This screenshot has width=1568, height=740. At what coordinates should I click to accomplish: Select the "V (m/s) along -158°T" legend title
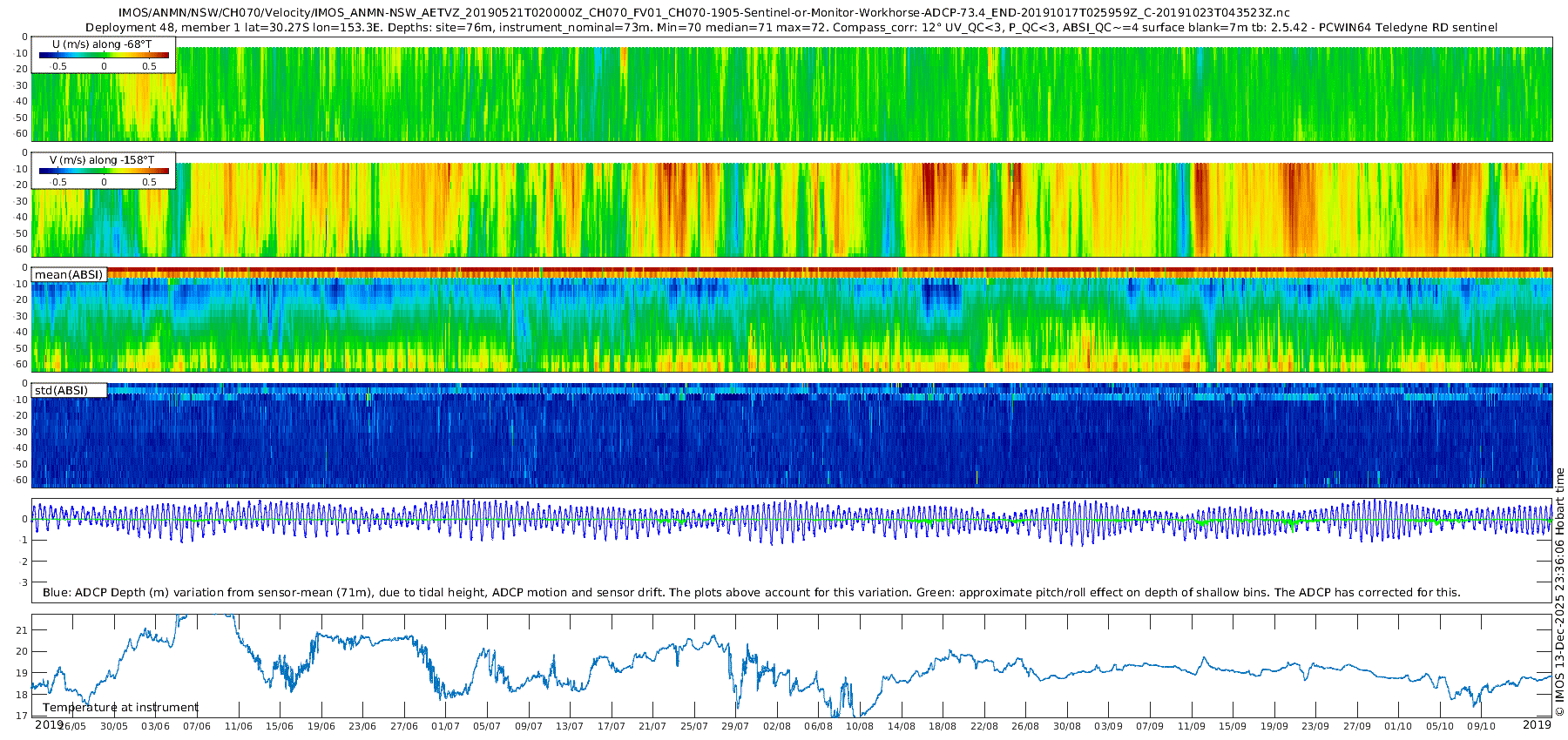102,160
